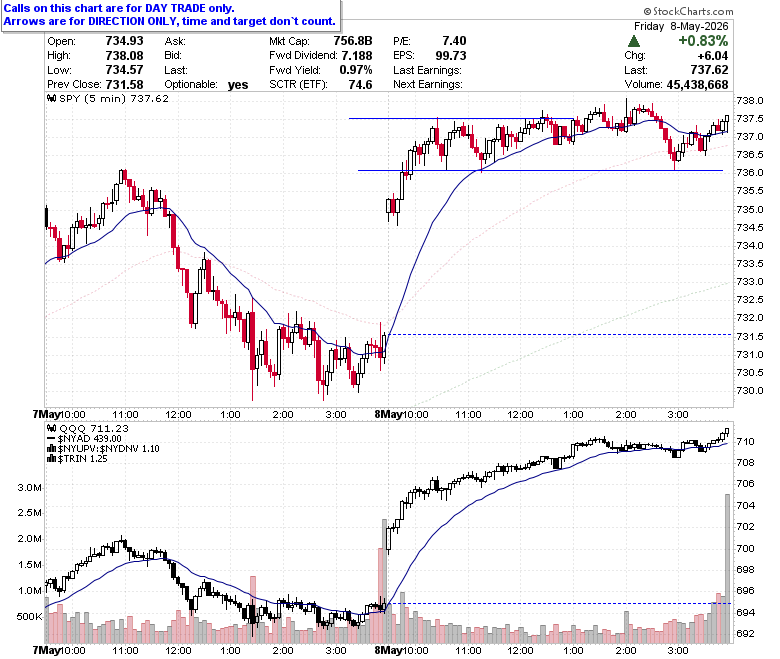The image size is (780, 659).
Task: Click the upper blue resistance line at 737.5
Action: click(461, 118)
